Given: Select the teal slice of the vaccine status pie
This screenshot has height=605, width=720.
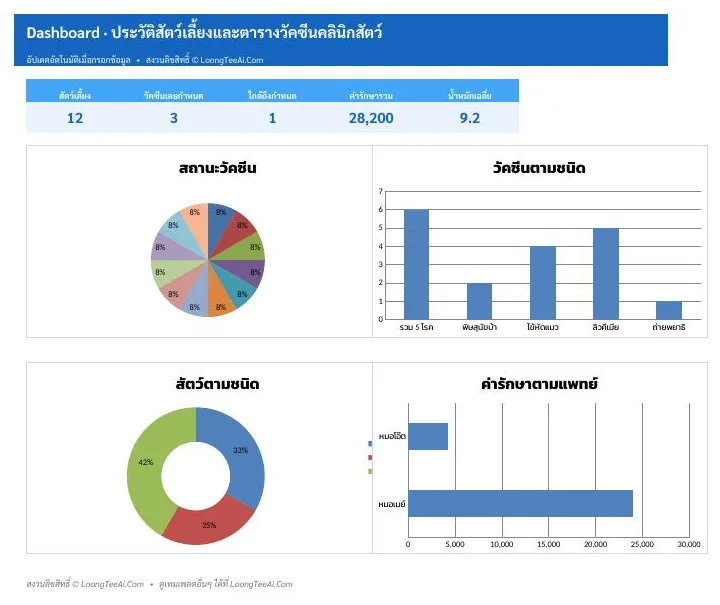Looking at the screenshot, I should 238,288.
